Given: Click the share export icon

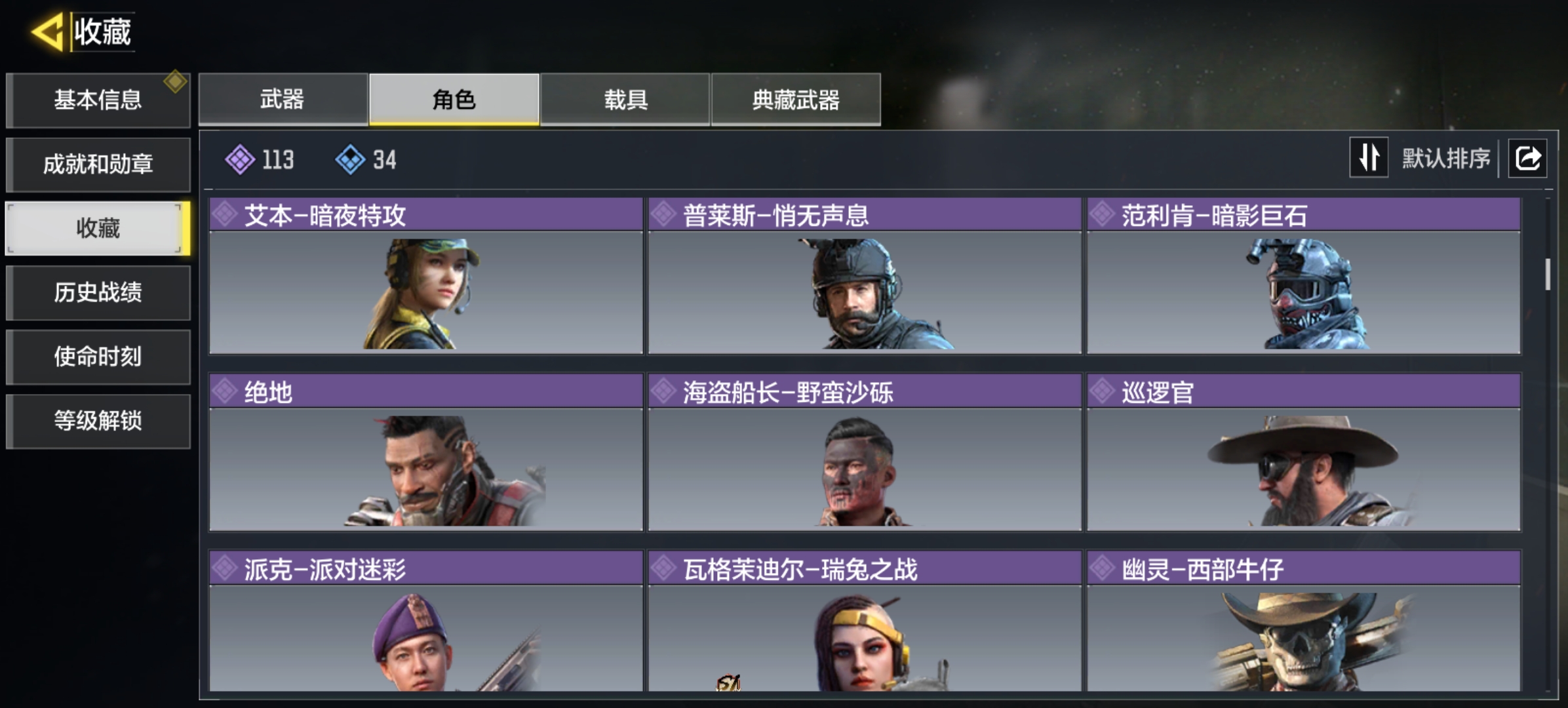Looking at the screenshot, I should [x=1528, y=158].
